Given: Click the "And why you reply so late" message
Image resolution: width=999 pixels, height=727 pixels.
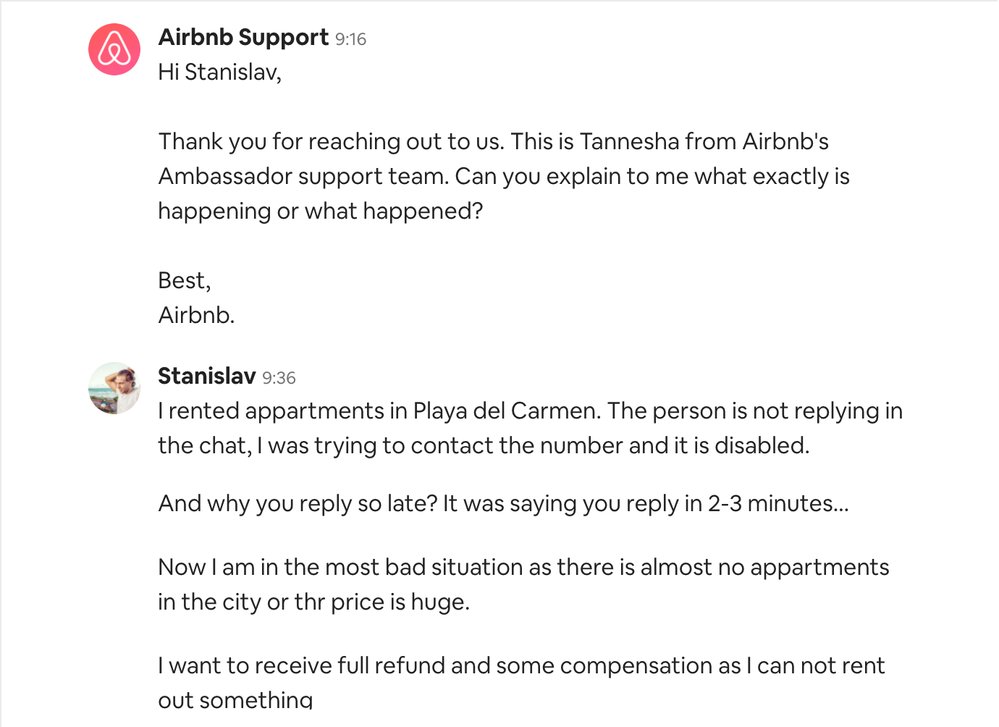Looking at the screenshot, I should point(503,504).
